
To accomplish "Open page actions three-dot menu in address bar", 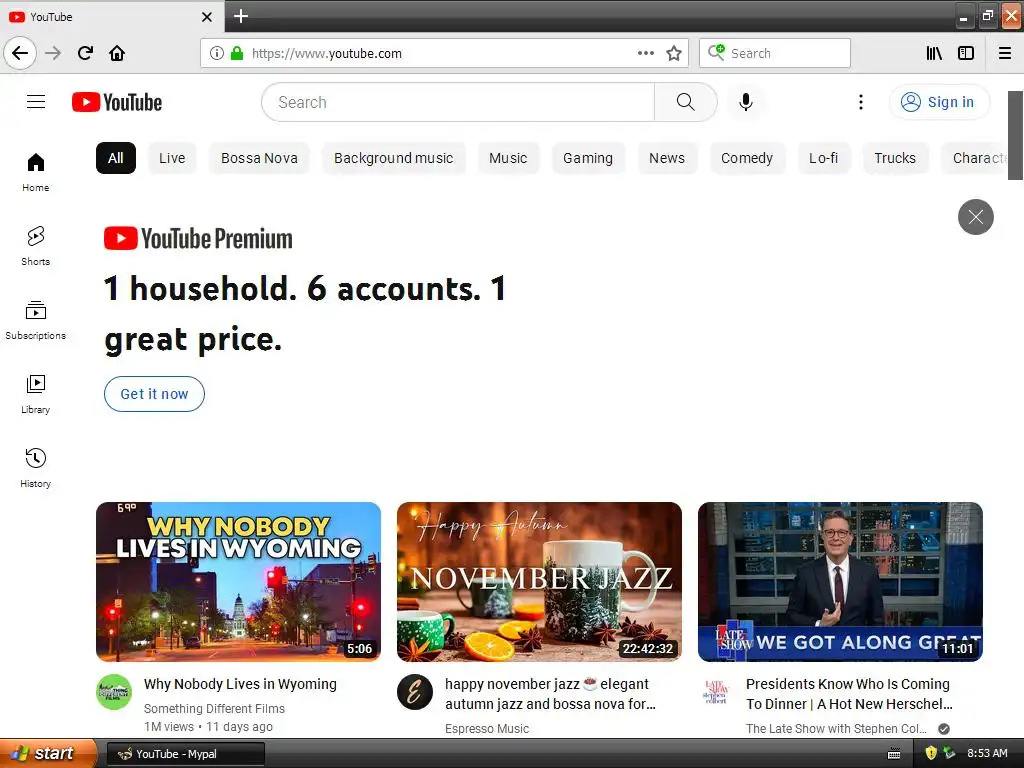I will pyautogui.click(x=646, y=53).
